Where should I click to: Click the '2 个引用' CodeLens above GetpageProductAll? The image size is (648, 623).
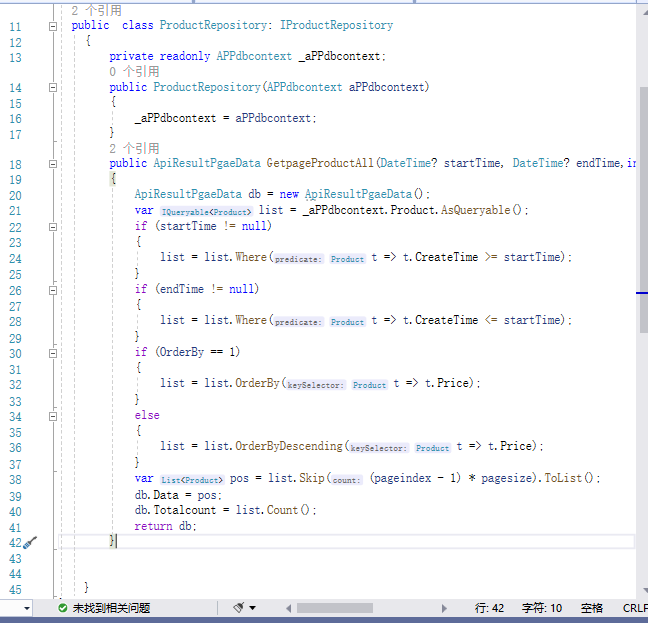click(x=134, y=148)
